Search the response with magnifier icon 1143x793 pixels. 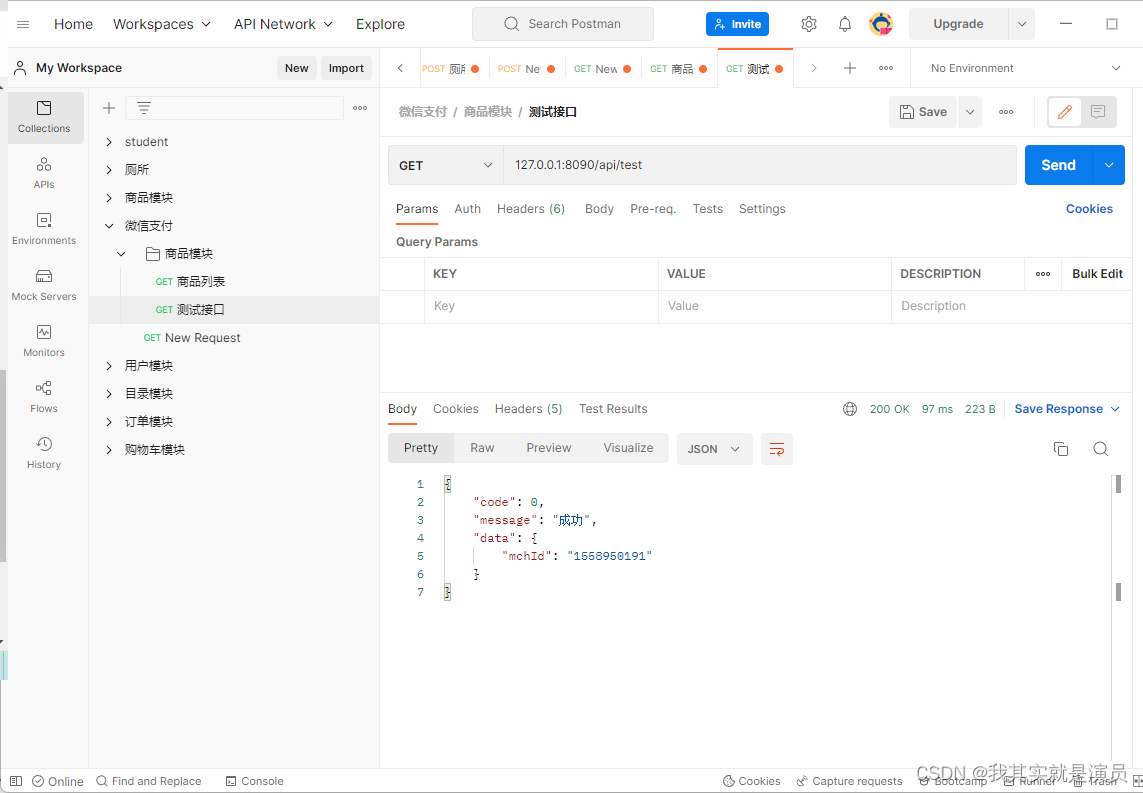tap(1101, 449)
